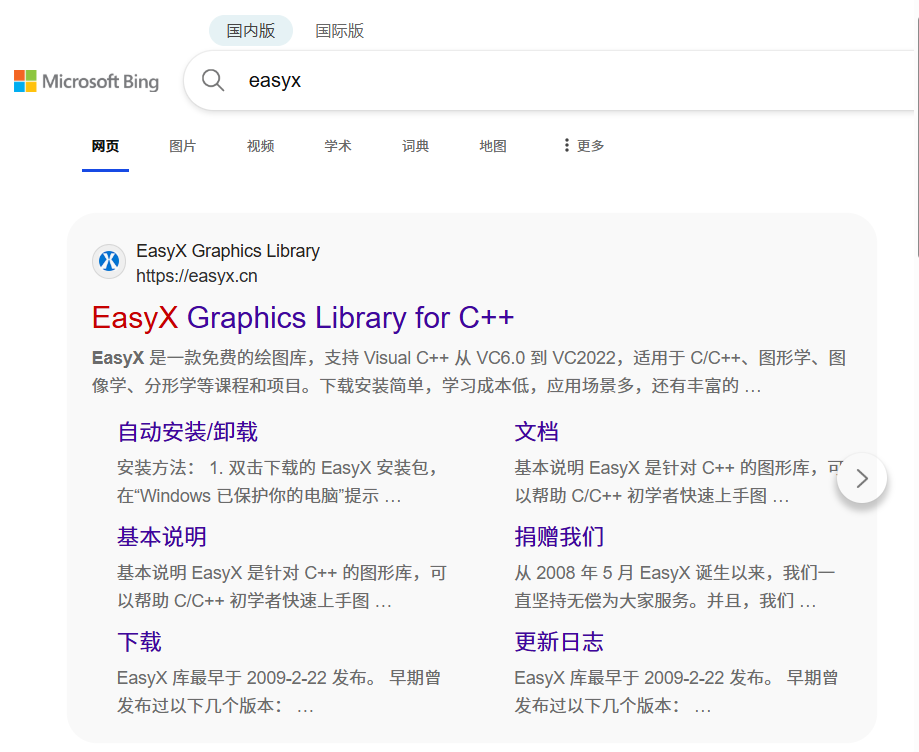Open the three-dot 更多 menu
This screenshot has width=919, height=752.
click(583, 145)
